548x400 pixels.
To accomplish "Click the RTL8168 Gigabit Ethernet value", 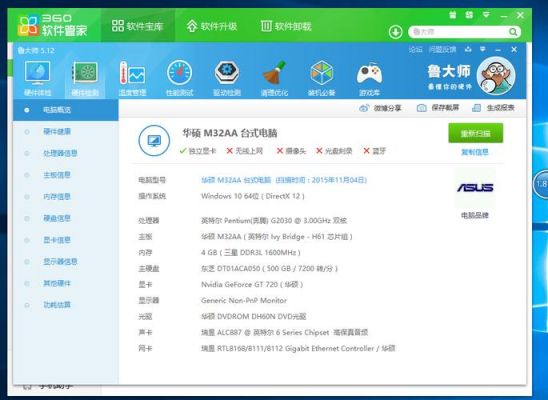I will (x=298, y=349).
